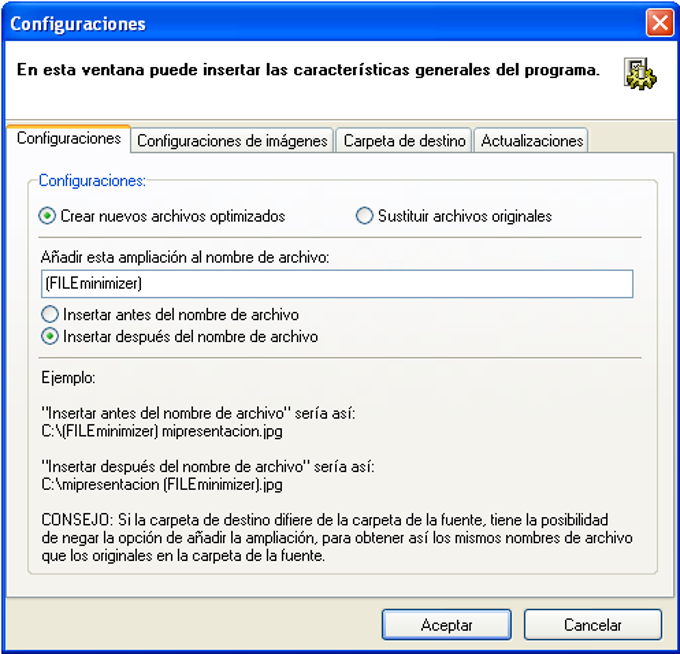The height and width of the screenshot is (654, 680).
Task: Click the blue Configuraciones: group box label
Action: coord(92,180)
